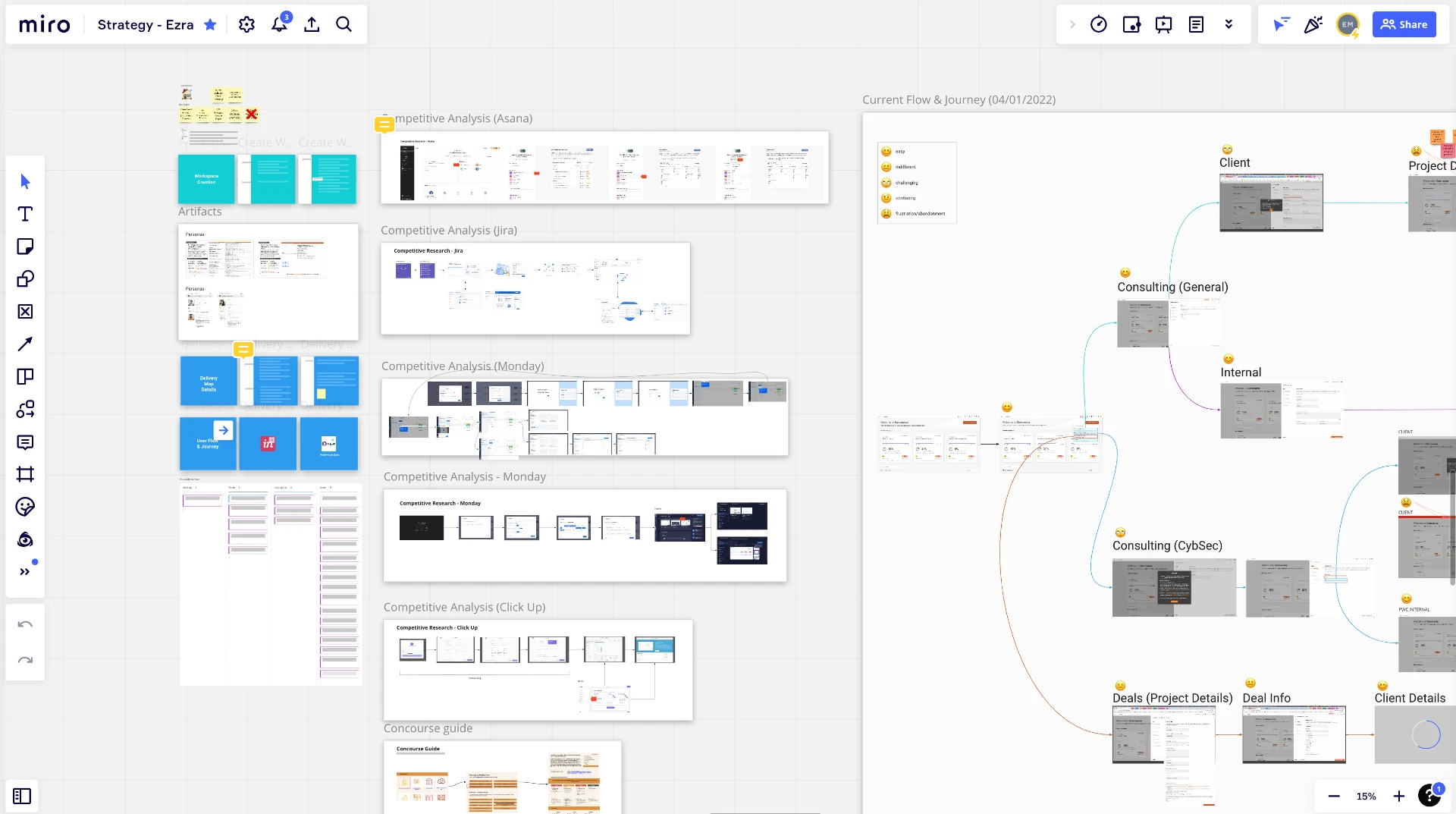1456x814 pixels.
Task: Expand more collaboration tools chevron
Action: (1228, 25)
